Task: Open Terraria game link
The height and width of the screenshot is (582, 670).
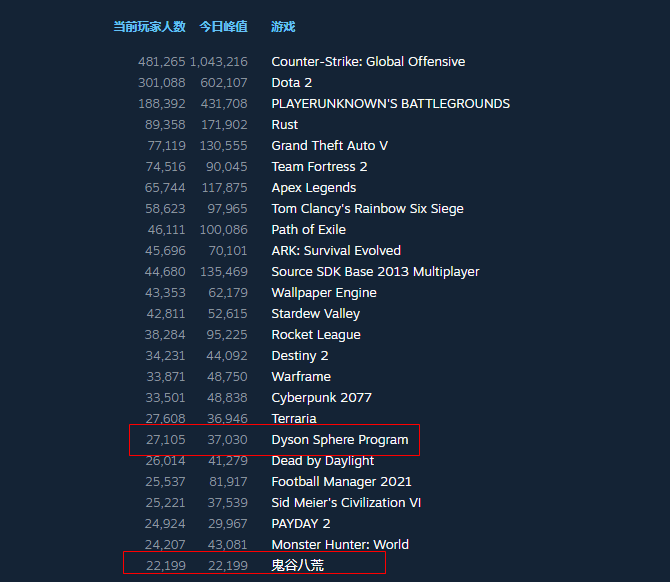Action: click(294, 419)
